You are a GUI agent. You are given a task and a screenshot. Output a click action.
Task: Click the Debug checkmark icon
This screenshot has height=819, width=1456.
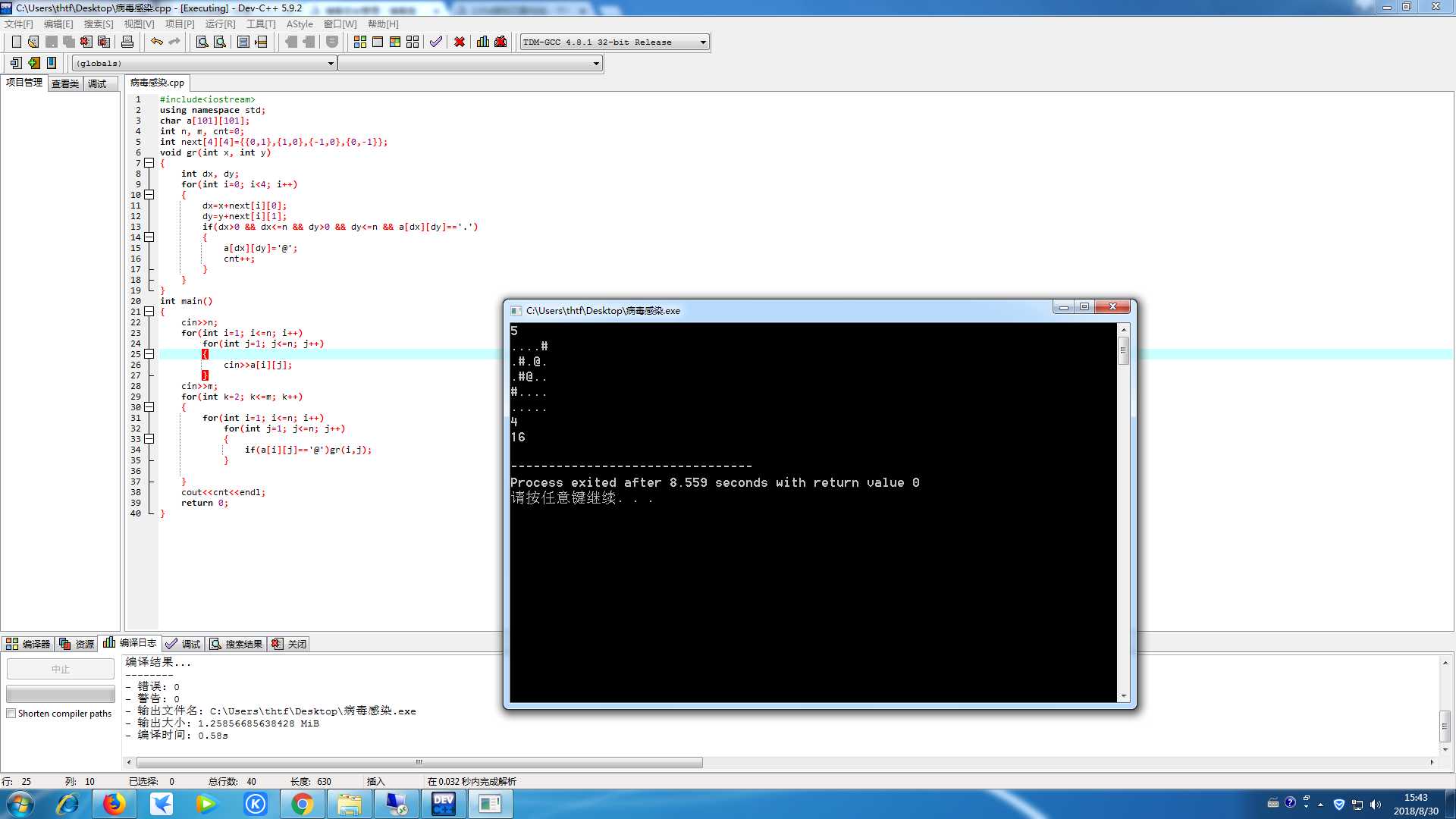point(436,42)
